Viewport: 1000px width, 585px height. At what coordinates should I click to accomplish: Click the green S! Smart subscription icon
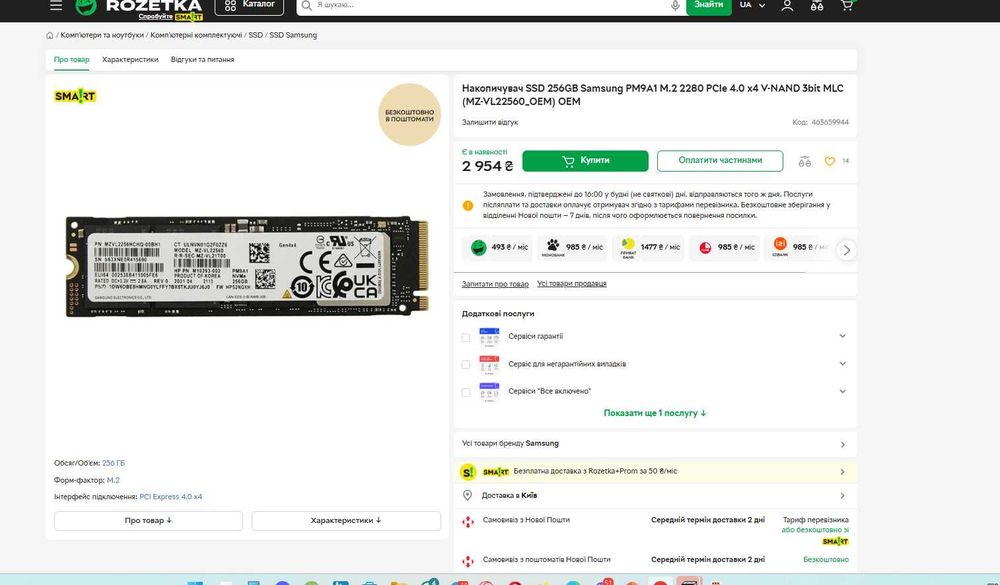tap(468, 472)
